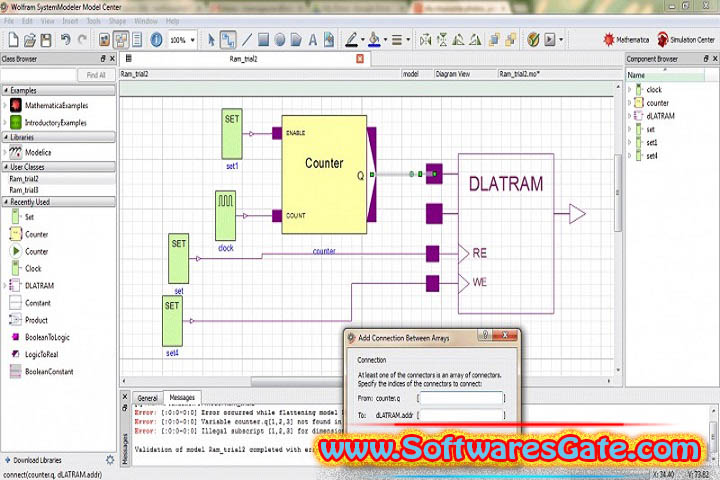Collapse the User Classes section

(x=6, y=167)
